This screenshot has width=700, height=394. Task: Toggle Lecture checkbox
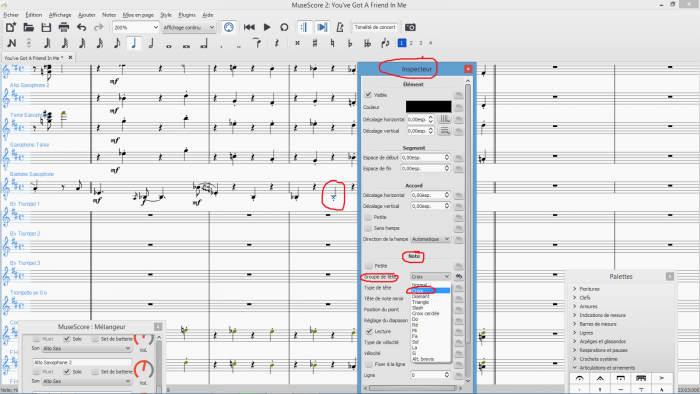coord(369,331)
